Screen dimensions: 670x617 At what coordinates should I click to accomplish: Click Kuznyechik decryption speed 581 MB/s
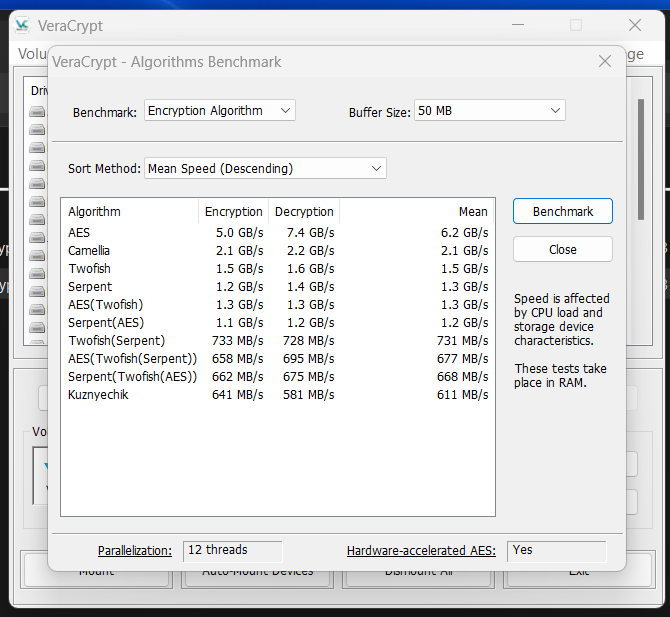tap(309, 394)
